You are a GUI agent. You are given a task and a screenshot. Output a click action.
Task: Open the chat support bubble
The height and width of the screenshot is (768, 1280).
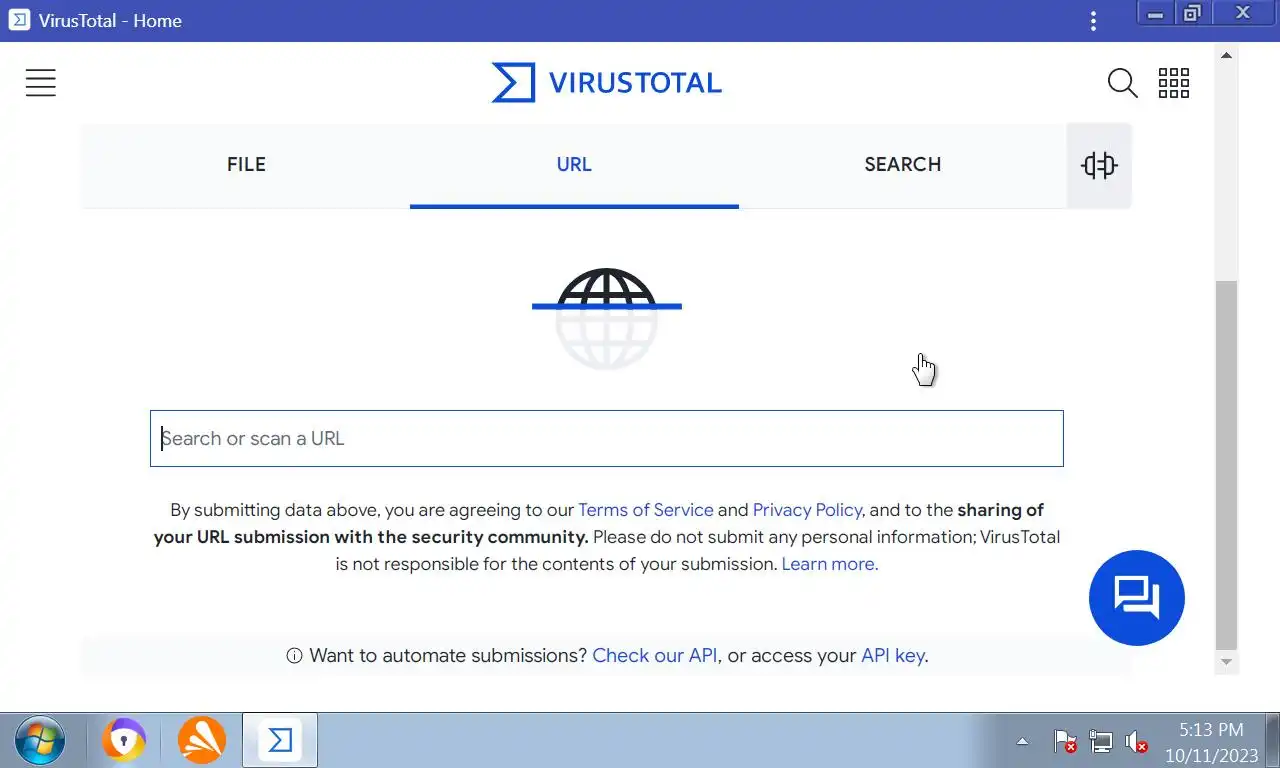1137,598
